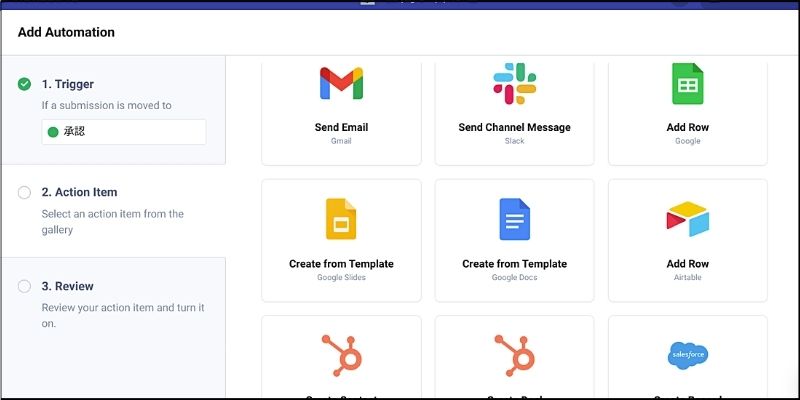Select the Google Docs icon
This screenshot has width=800, height=400.
pos(514,219)
